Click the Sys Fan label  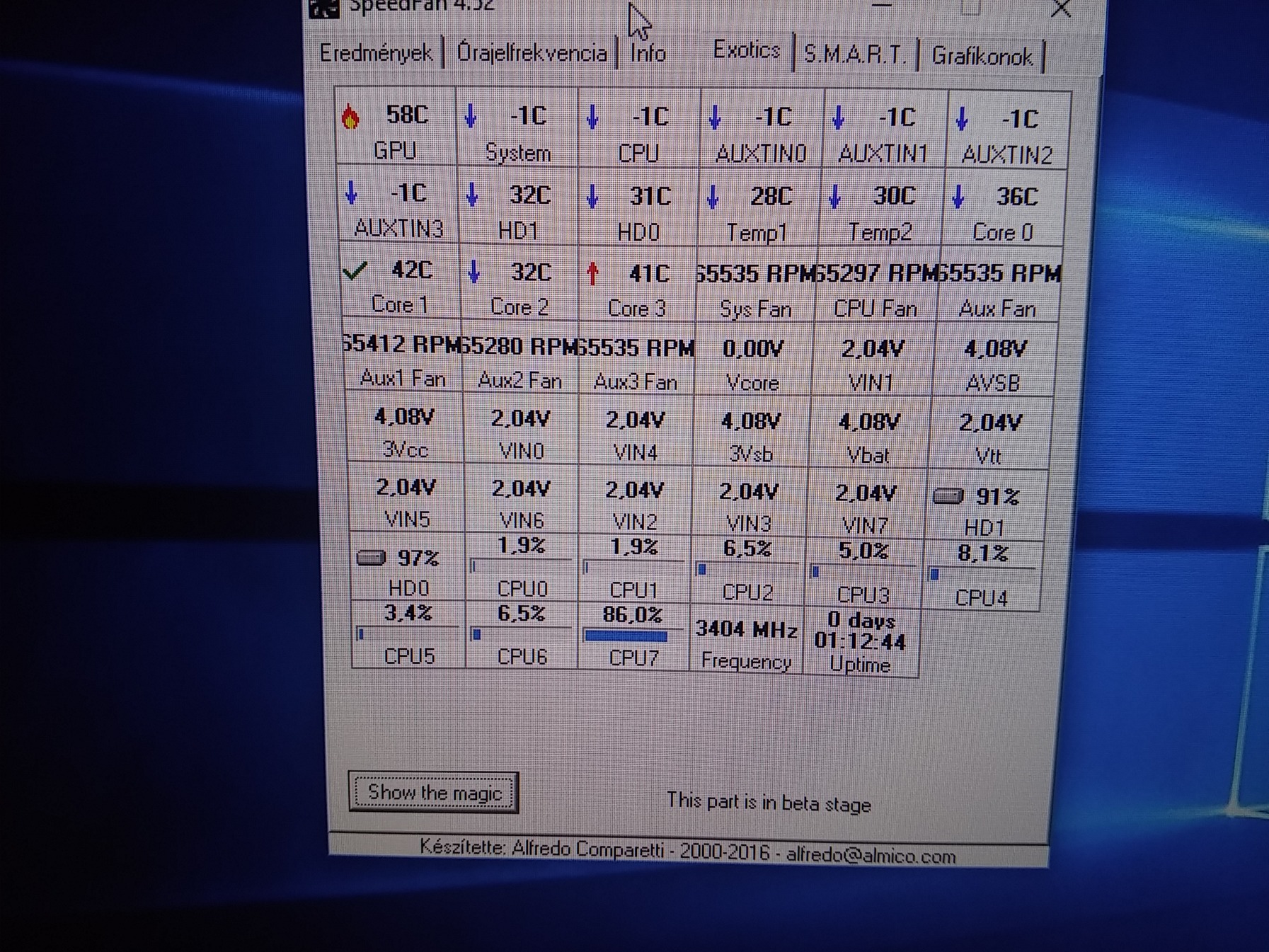tap(755, 309)
